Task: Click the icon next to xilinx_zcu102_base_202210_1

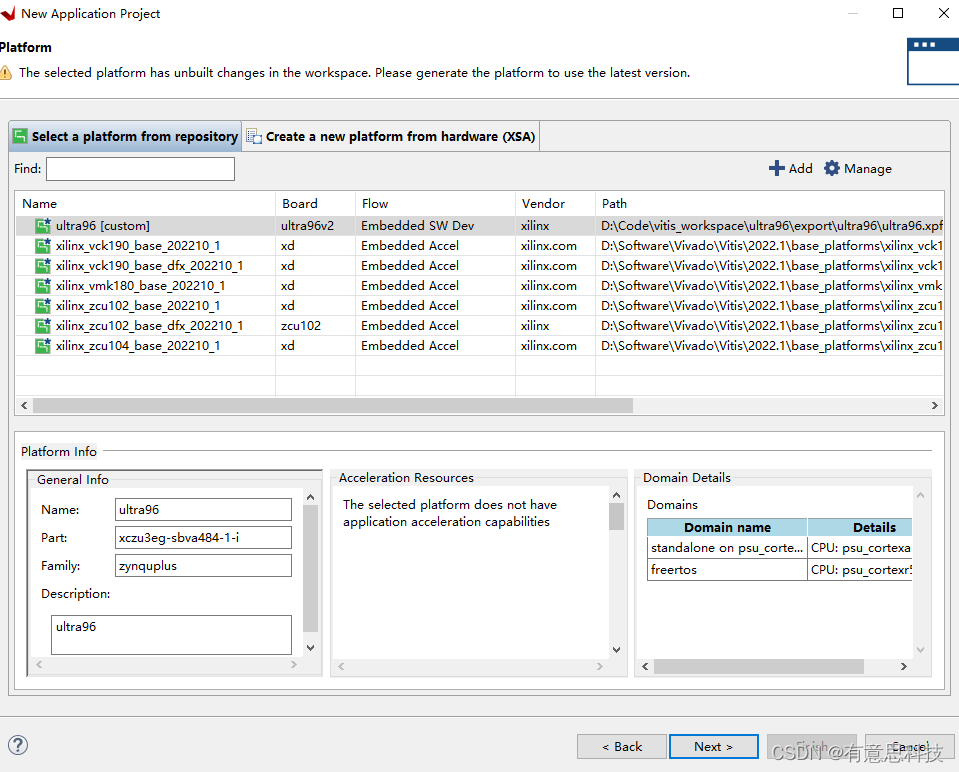Action: click(43, 306)
